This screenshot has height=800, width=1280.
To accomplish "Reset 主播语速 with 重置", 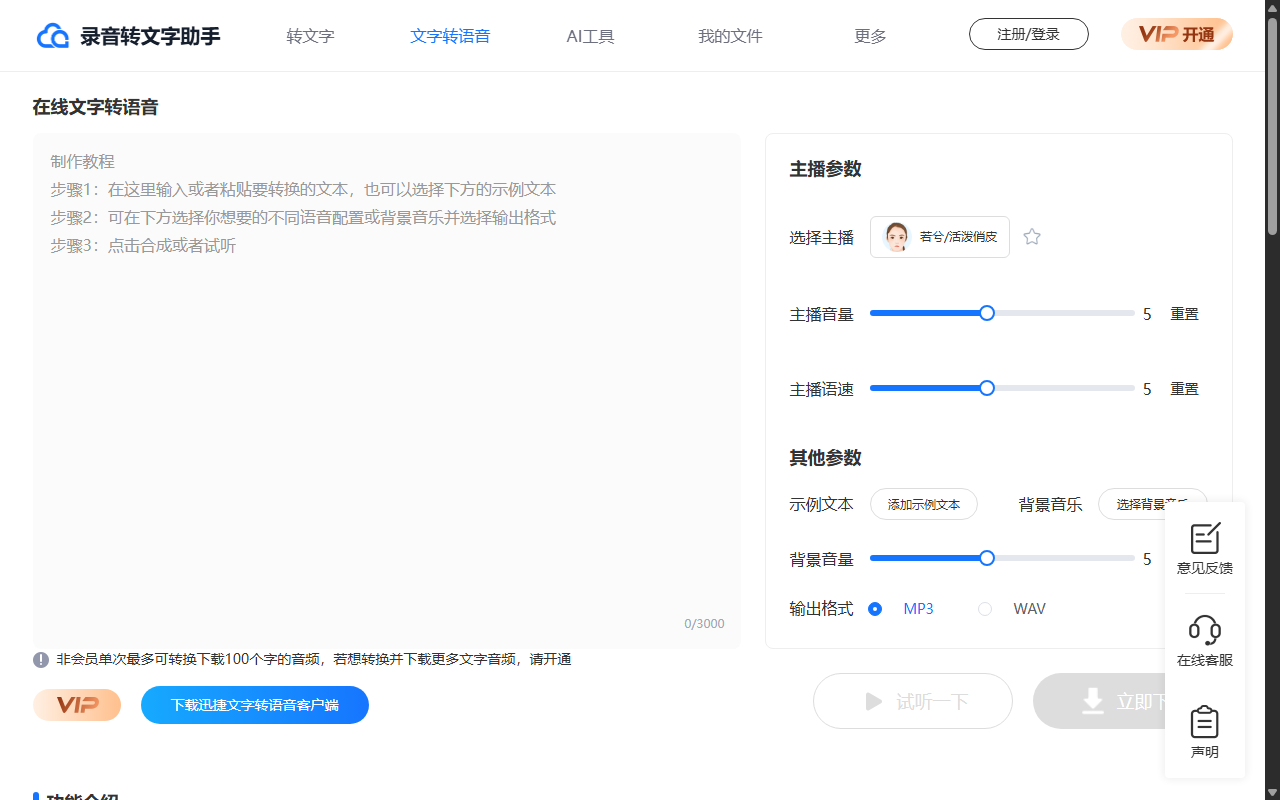I will (x=1185, y=389).
